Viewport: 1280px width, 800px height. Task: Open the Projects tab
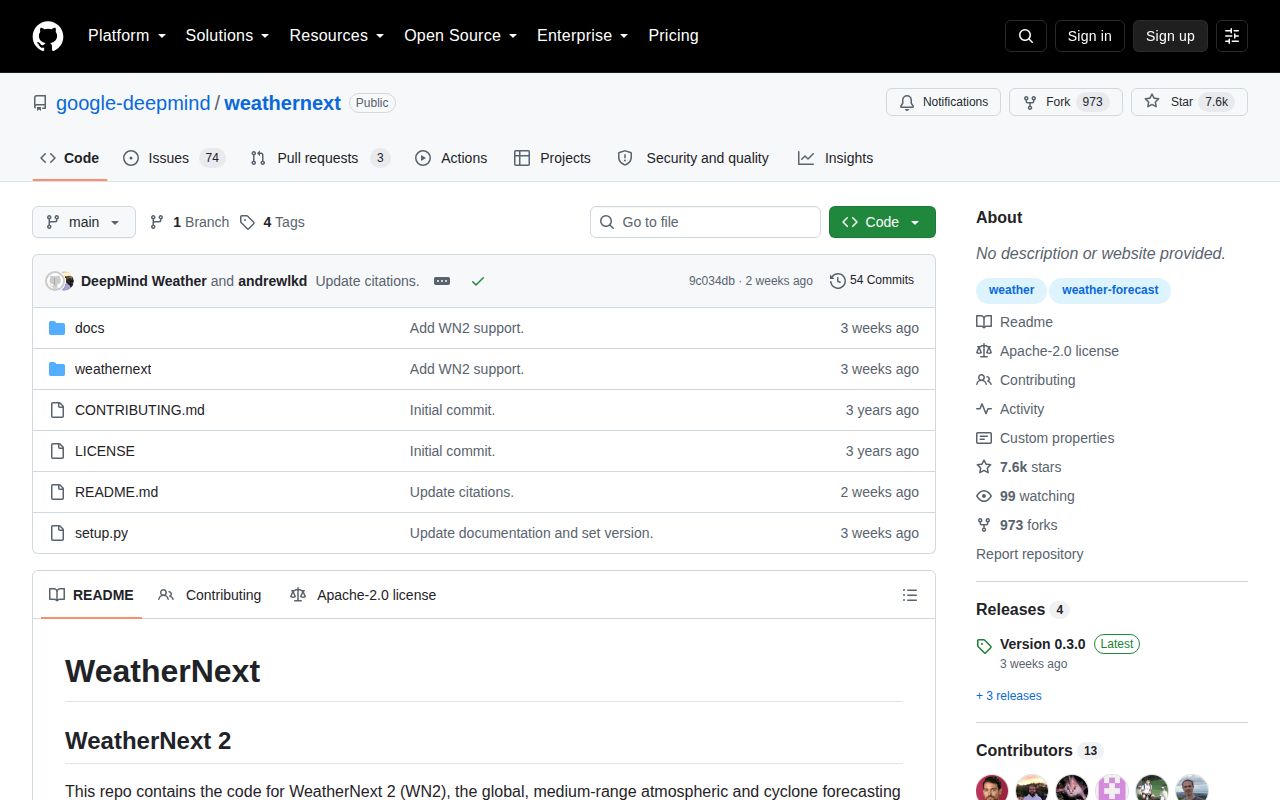[x=552, y=158]
